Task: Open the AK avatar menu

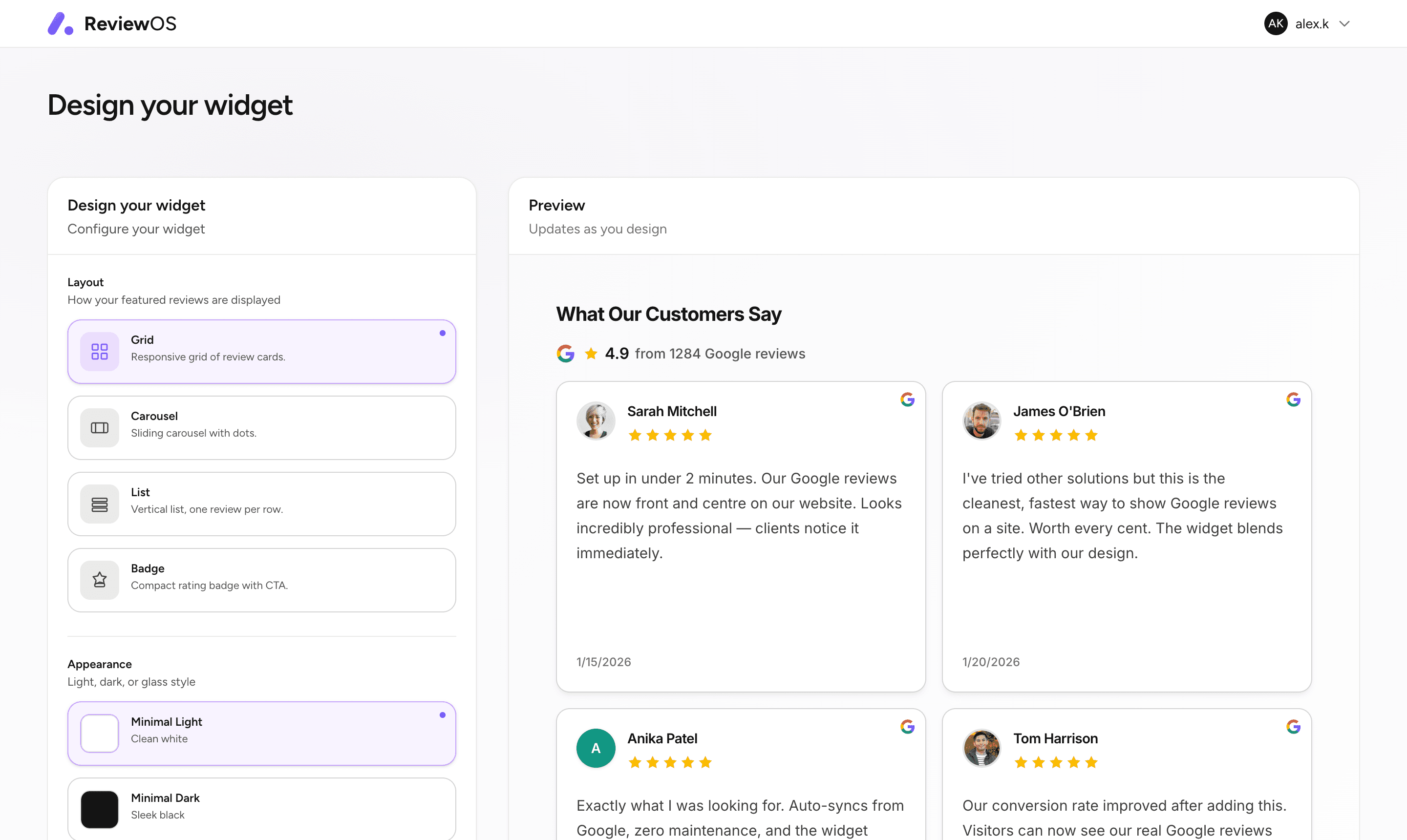Action: tap(1276, 23)
